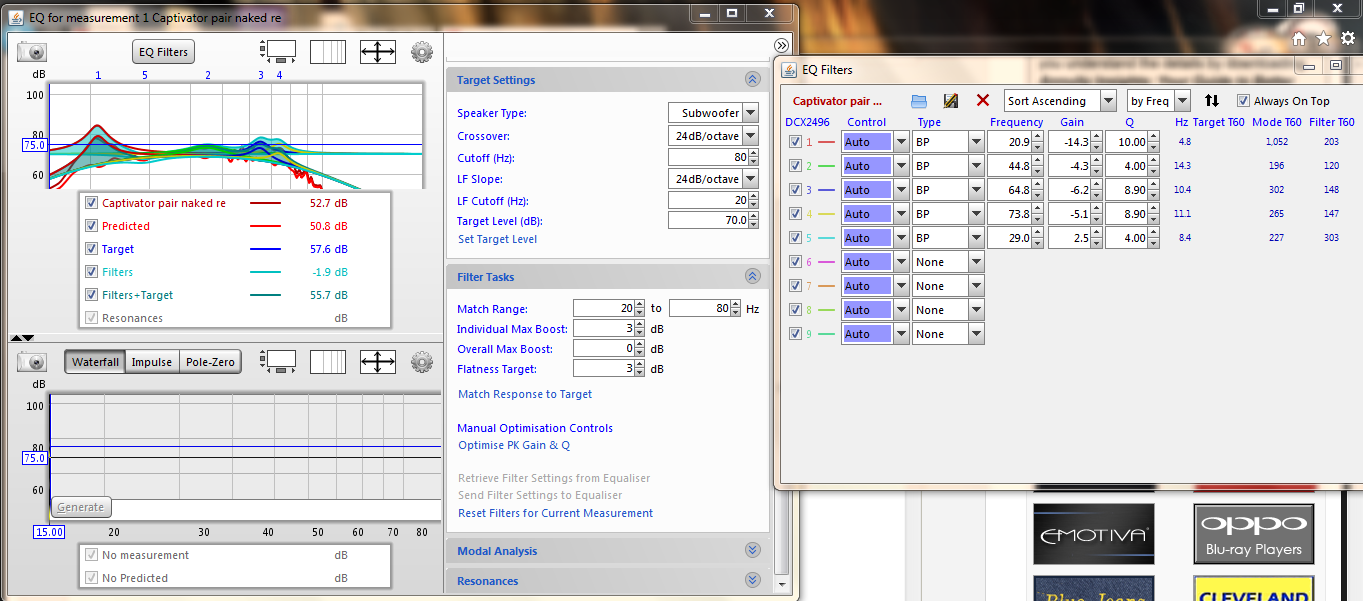Viewport: 1363px width, 601px height.
Task: Toggle filter 9 checkbox
Action: (x=795, y=334)
